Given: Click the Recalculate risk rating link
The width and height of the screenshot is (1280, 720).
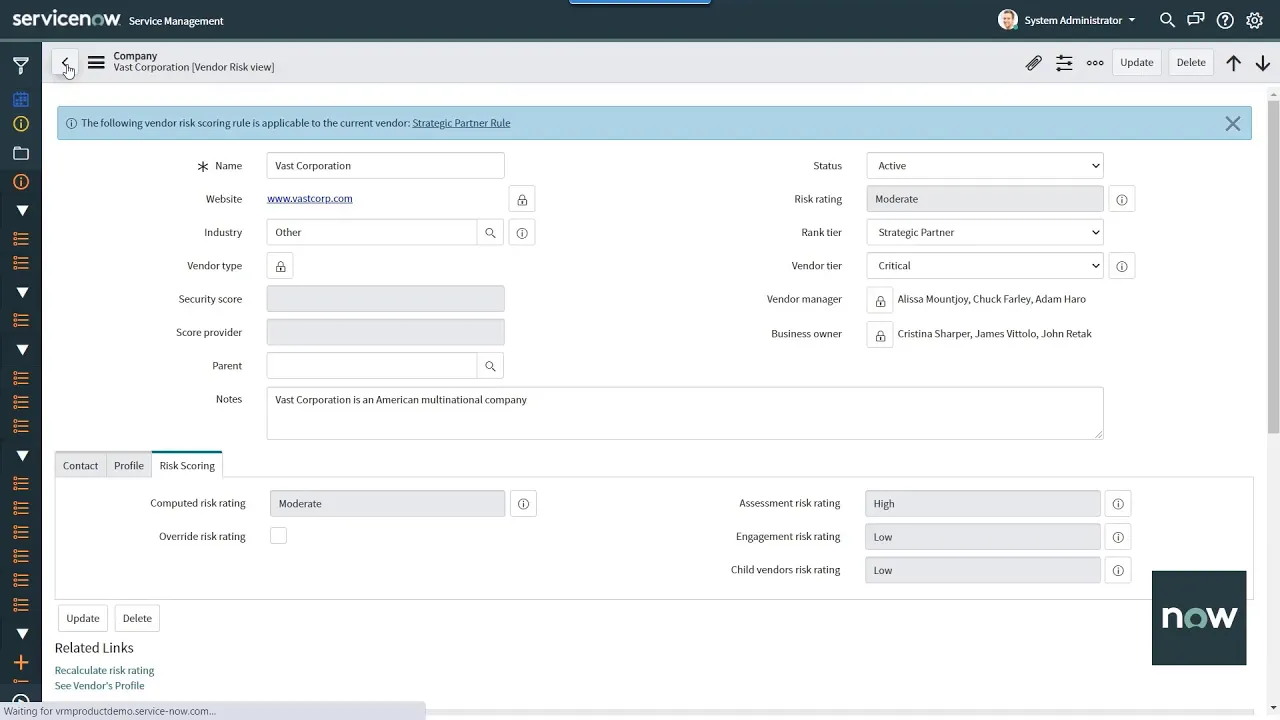Looking at the screenshot, I should coord(104,670).
